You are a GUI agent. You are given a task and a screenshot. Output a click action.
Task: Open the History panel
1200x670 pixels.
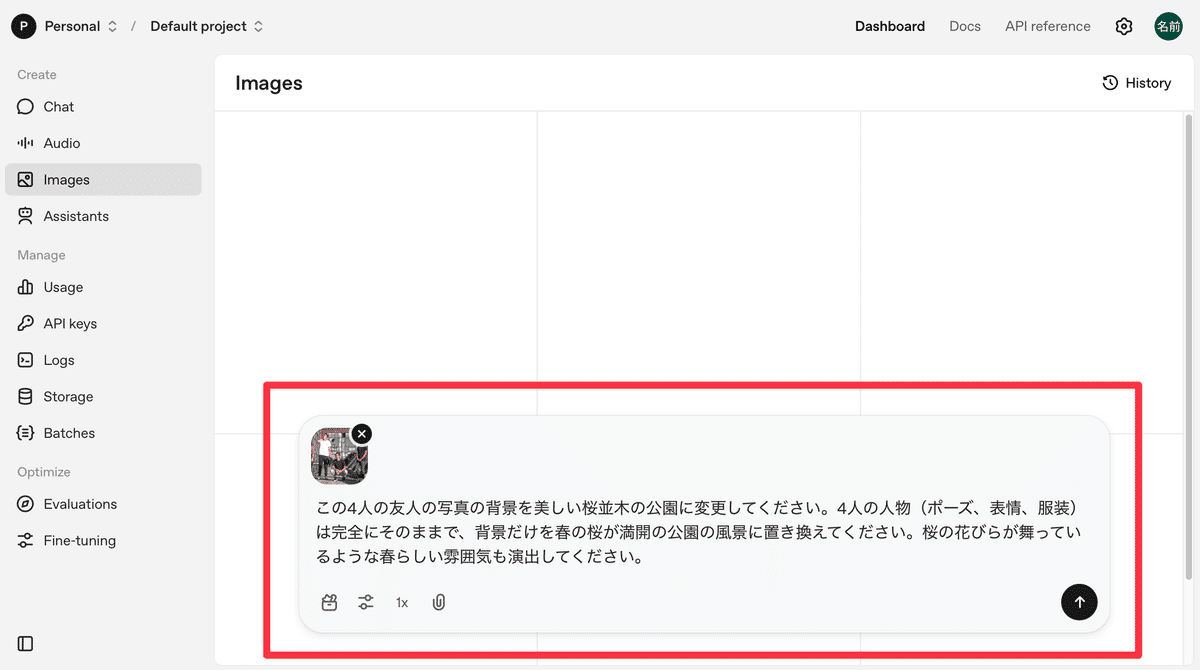point(1136,83)
